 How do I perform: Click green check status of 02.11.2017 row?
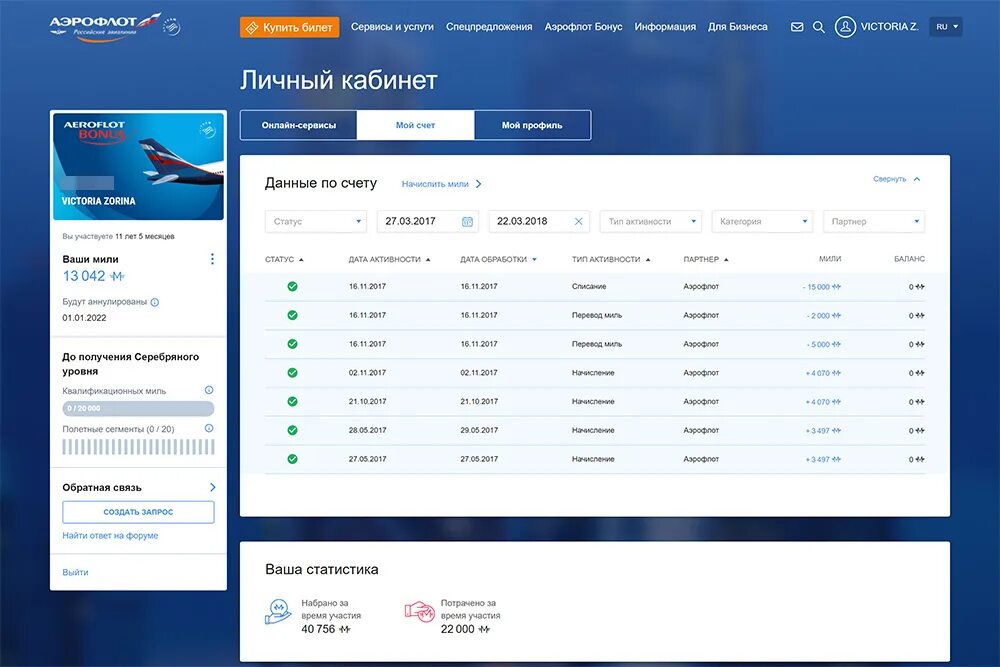coord(292,372)
